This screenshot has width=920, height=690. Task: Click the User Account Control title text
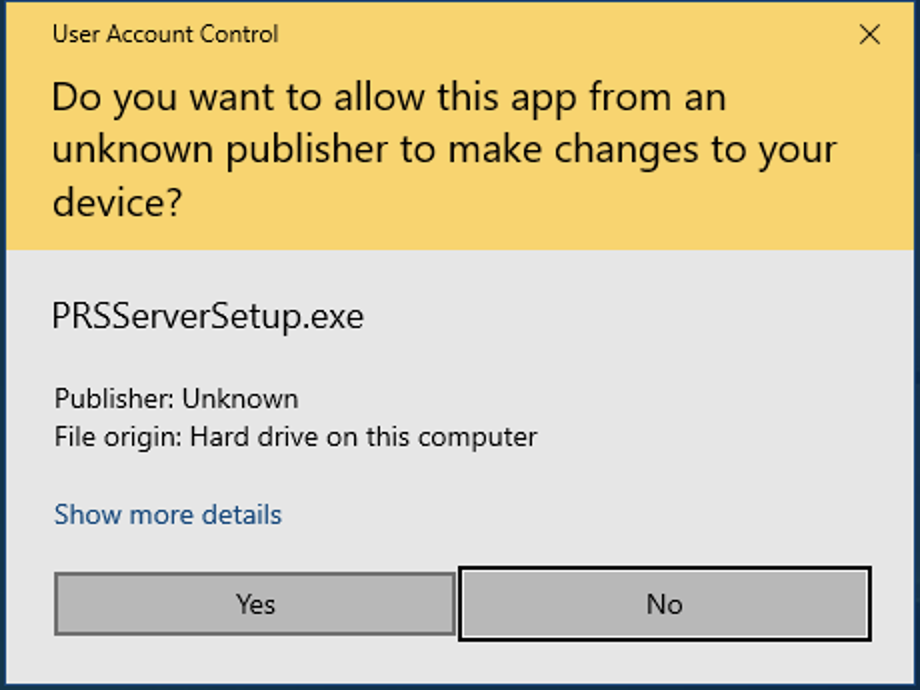coord(165,34)
